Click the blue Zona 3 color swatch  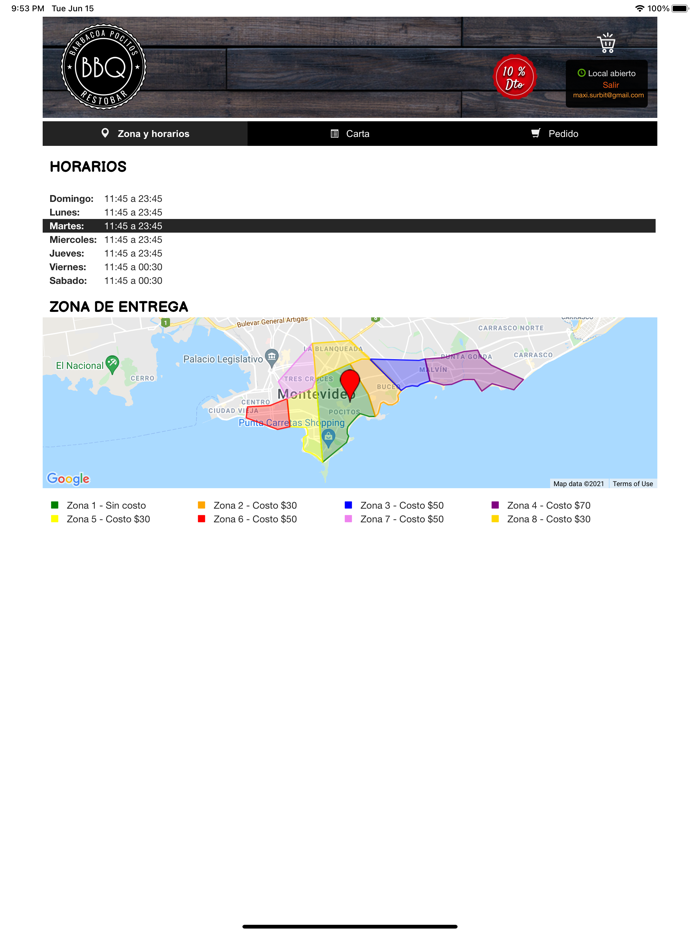349,505
